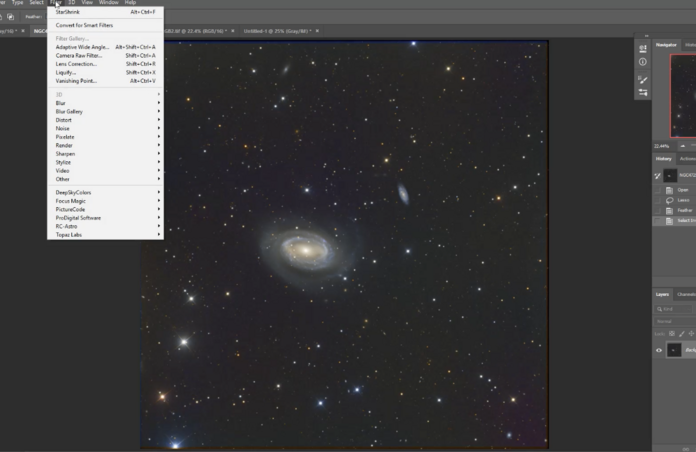Open the DeepSkyColors plugin submenu
Screen dimensions: 696x452
pyautogui.click(x=106, y=192)
